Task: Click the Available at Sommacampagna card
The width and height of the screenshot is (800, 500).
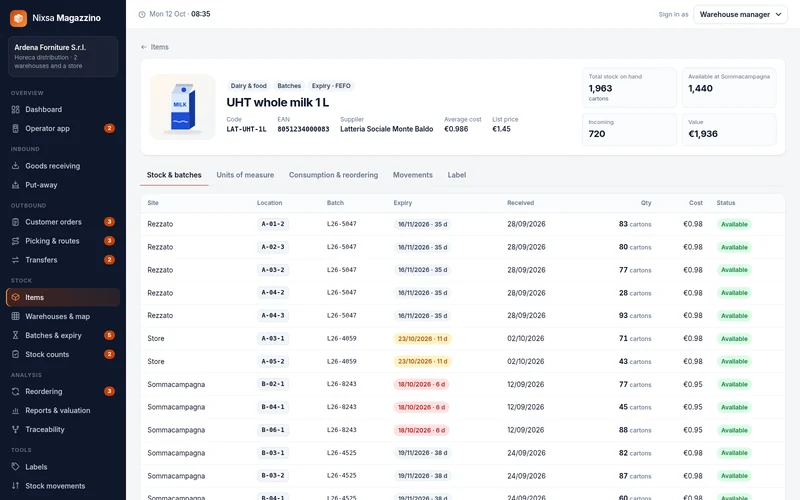Action: (x=729, y=88)
